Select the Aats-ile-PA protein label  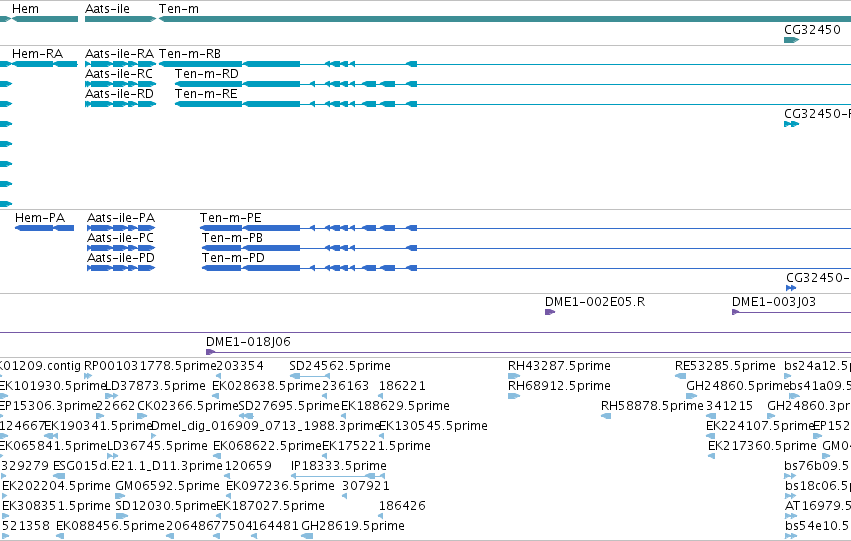click(121, 218)
